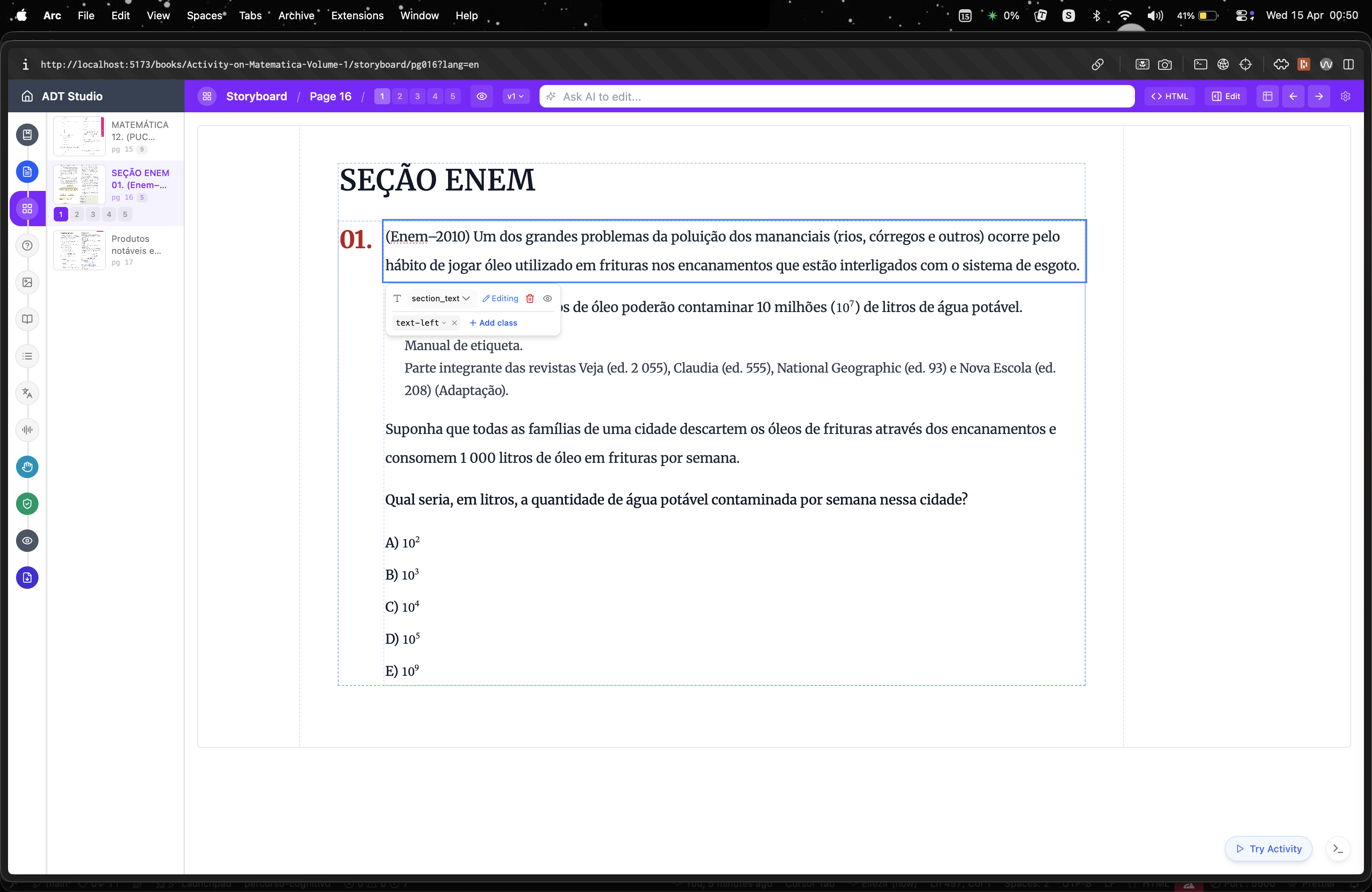Open the storyboard grid sidebar icon
Screen dimensions: 1372x892
[x=27, y=209]
